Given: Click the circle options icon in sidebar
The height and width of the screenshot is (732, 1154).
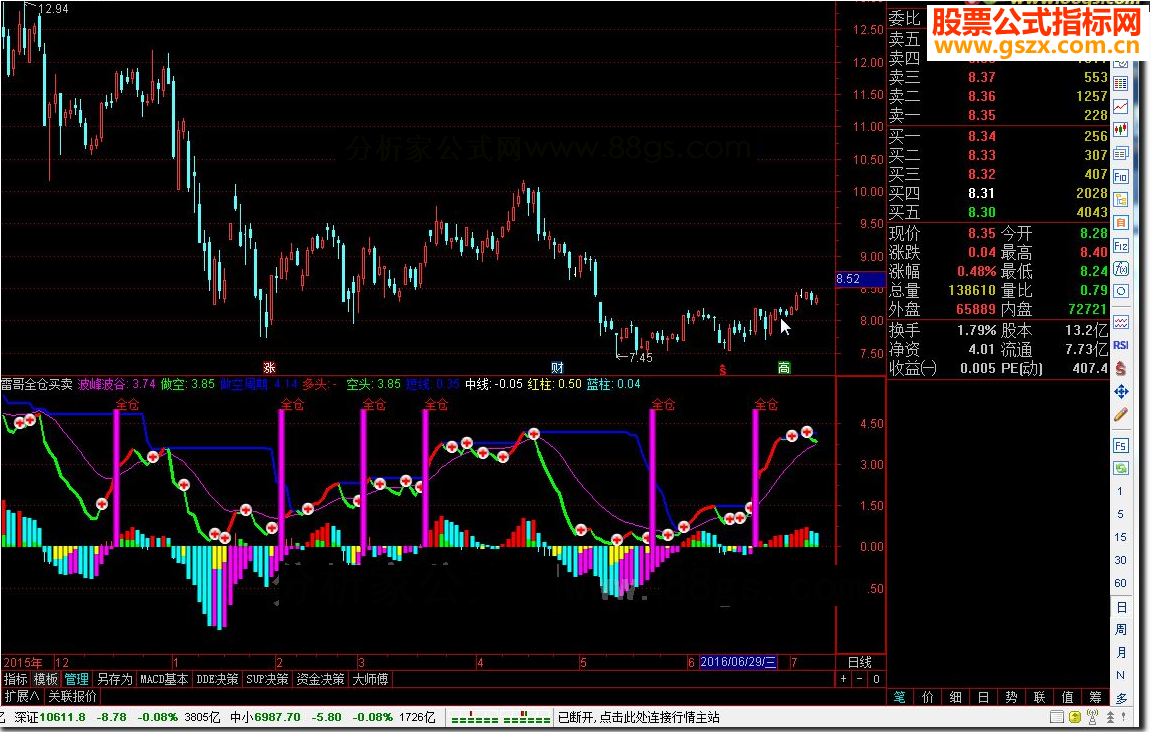Looking at the screenshot, I should [x=1121, y=291].
